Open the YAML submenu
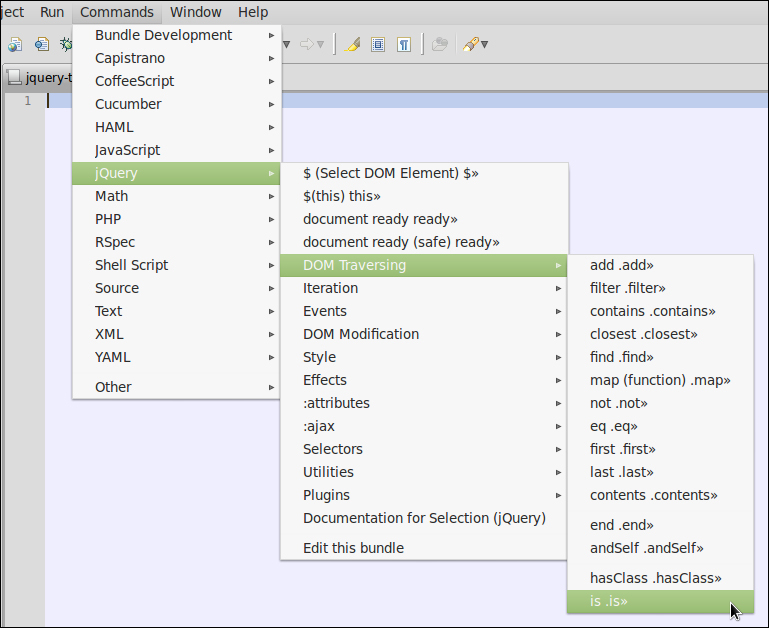Image resolution: width=769 pixels, height=628 pixels. [177, 358]
